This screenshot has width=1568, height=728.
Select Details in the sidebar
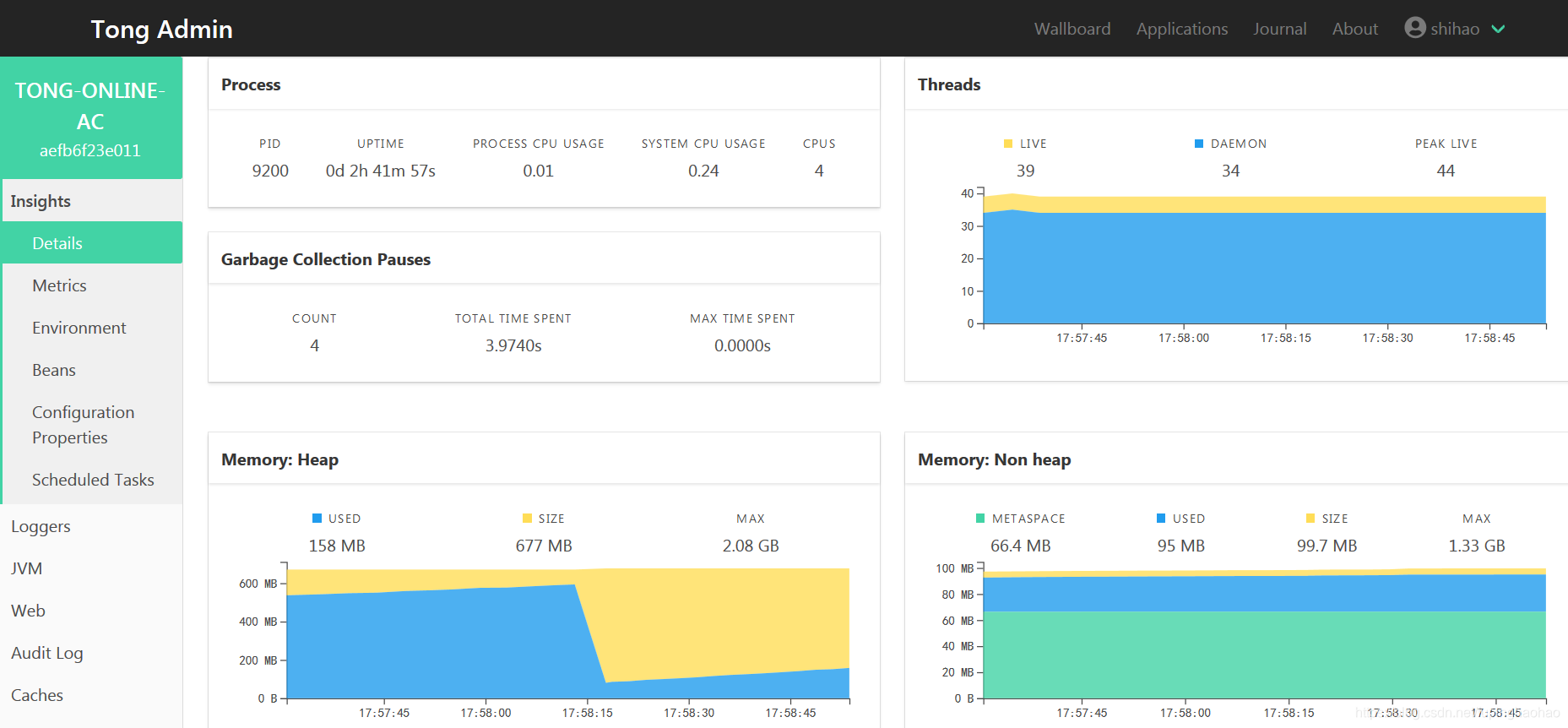(x=91, y=243)
